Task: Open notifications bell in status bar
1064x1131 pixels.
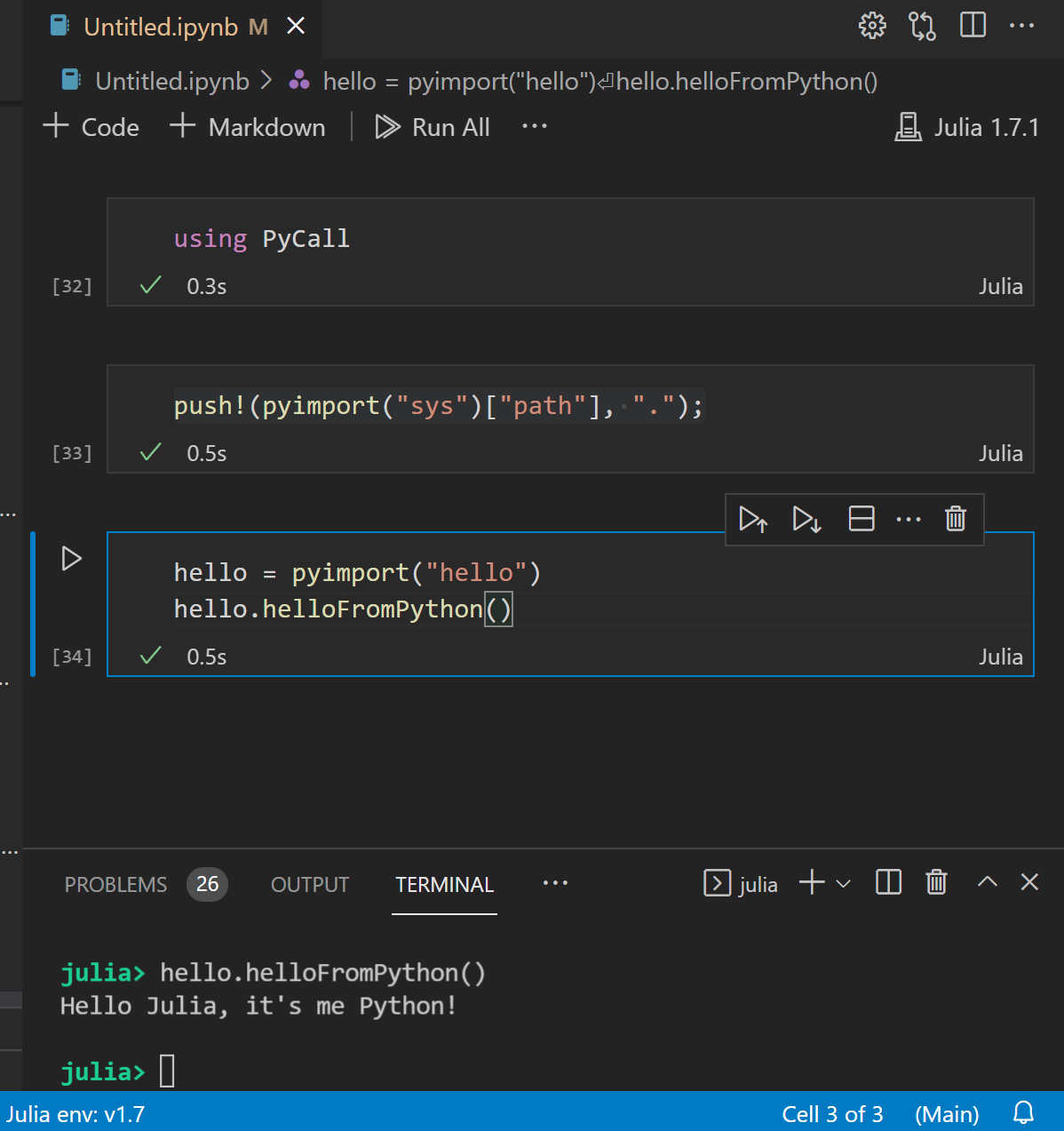Action: pos(1024,1113)
